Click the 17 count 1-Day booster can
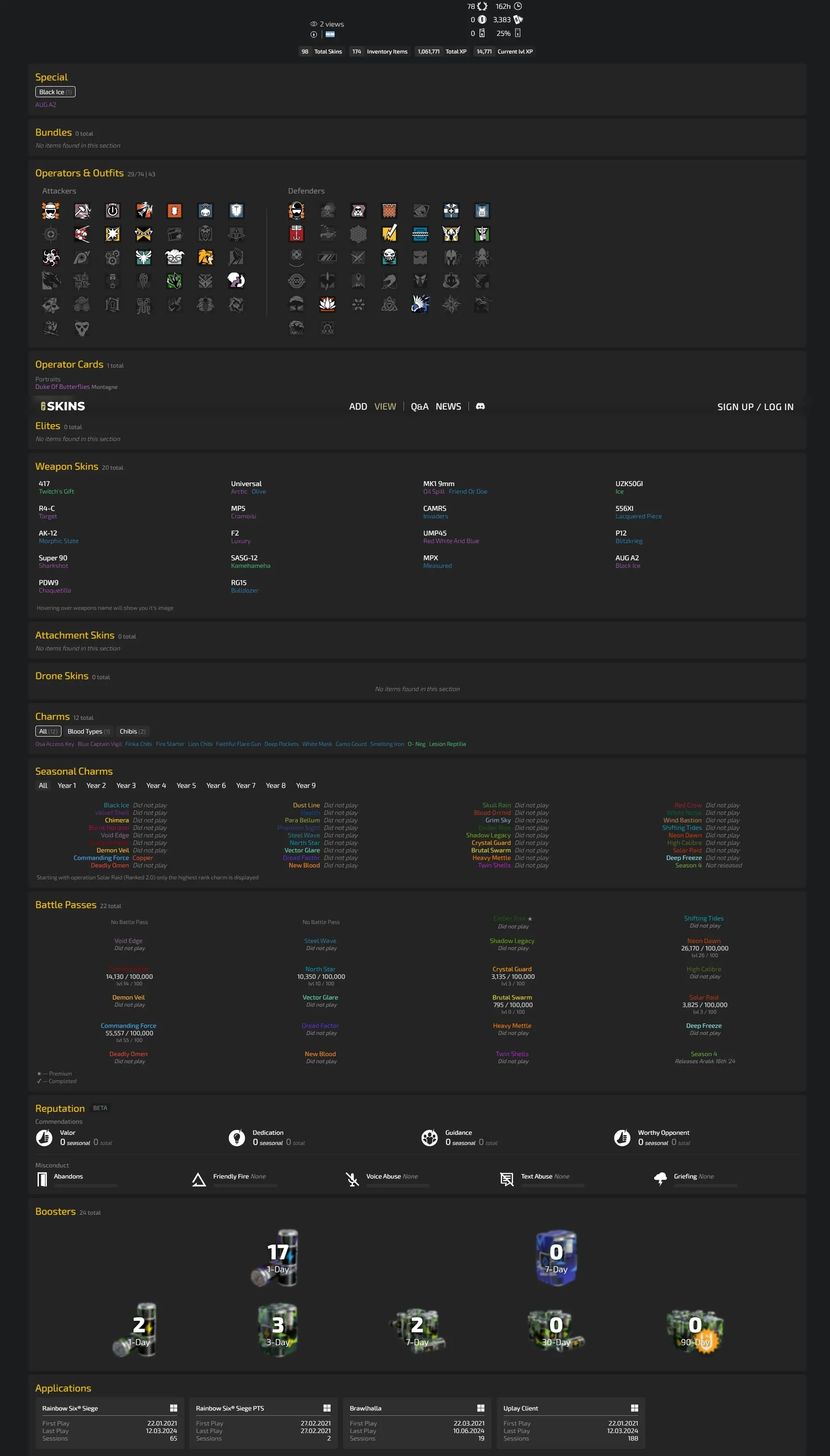This screenshot has width=830, height=1456. [x=278, y=1257]
